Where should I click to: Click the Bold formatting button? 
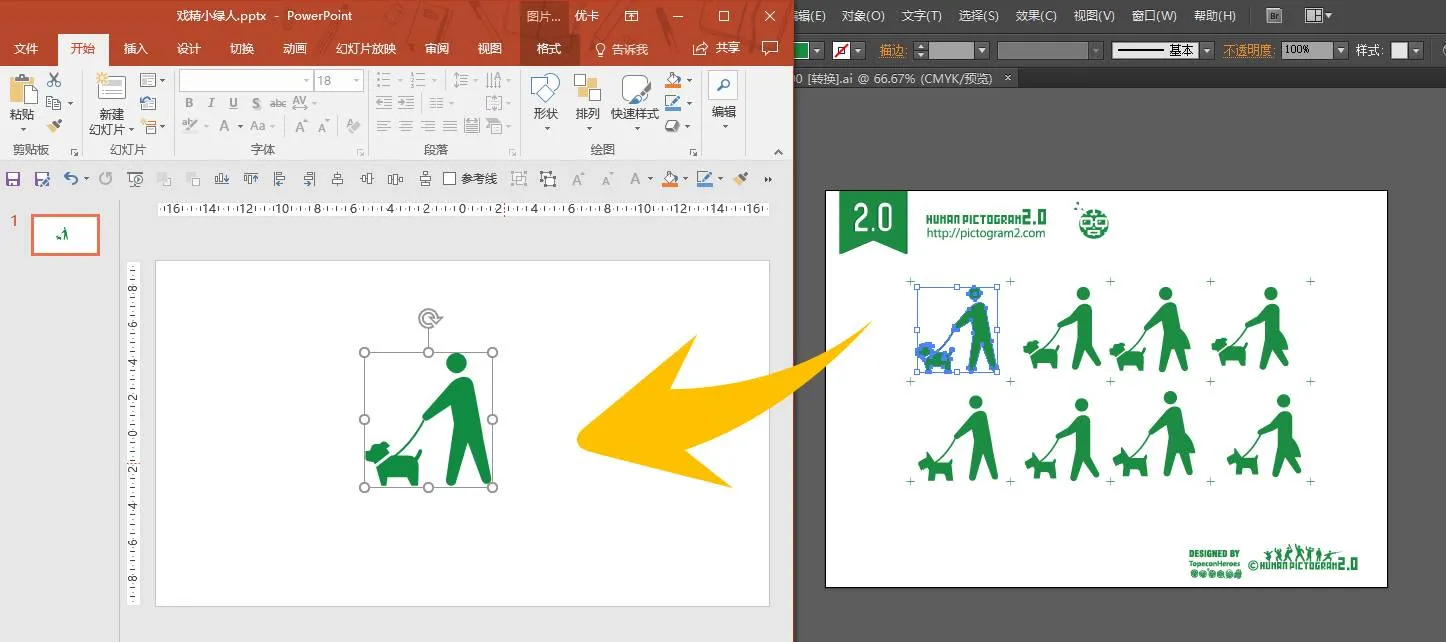point(189,103)
